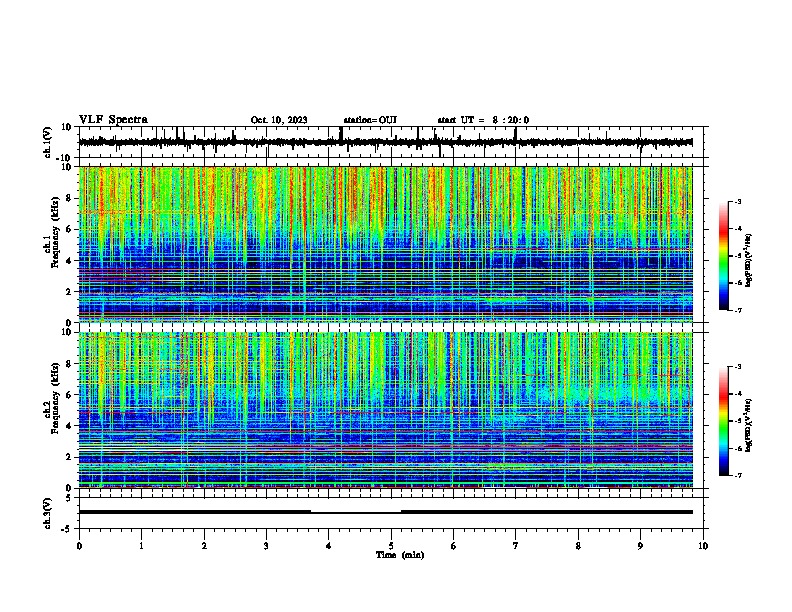This screenshot has width=792, height=612.
Task: Click the time axis tick label "4"
Action: click(329, 546)
